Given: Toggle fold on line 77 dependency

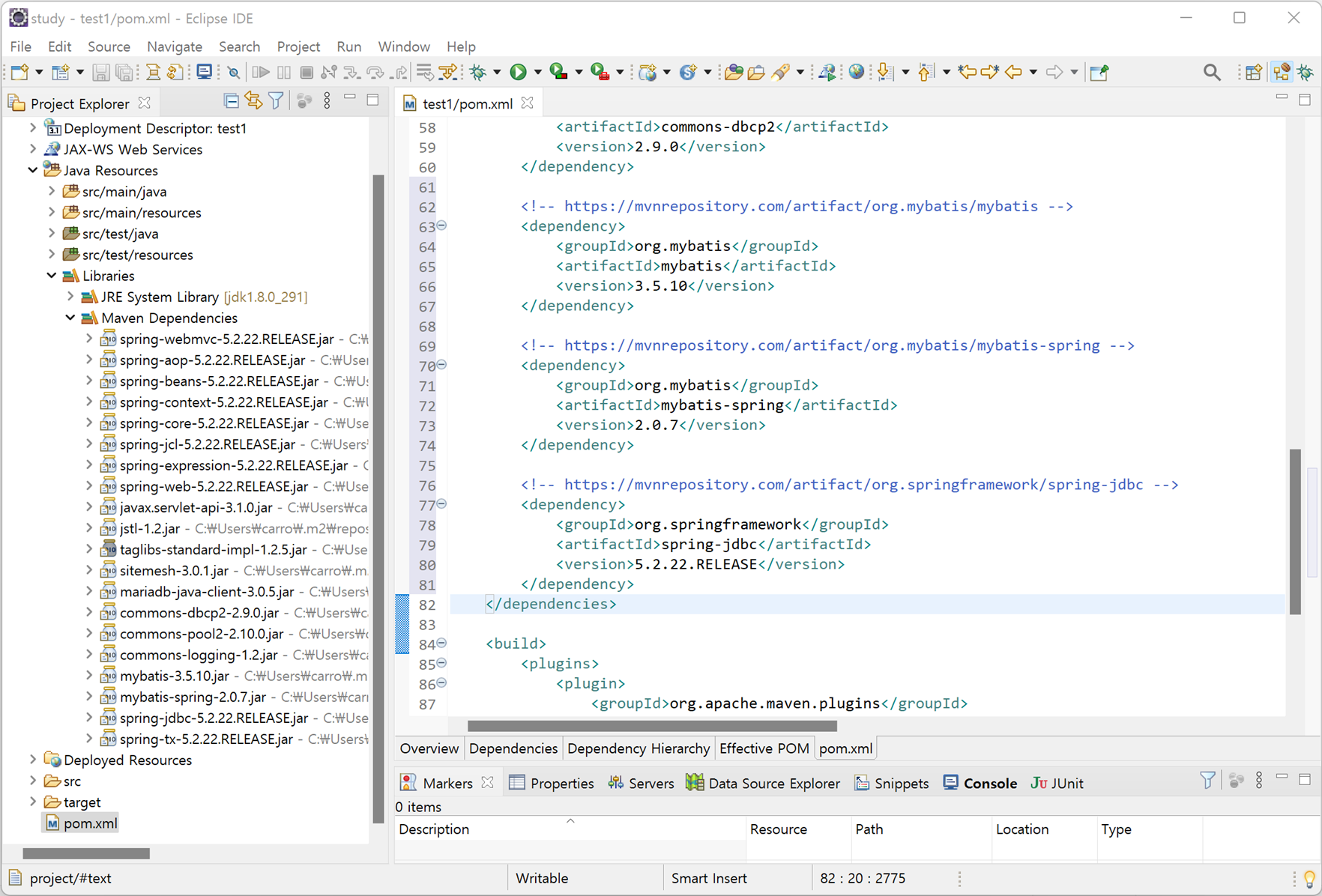Looking at the screenshot, I should click(442, 504).
